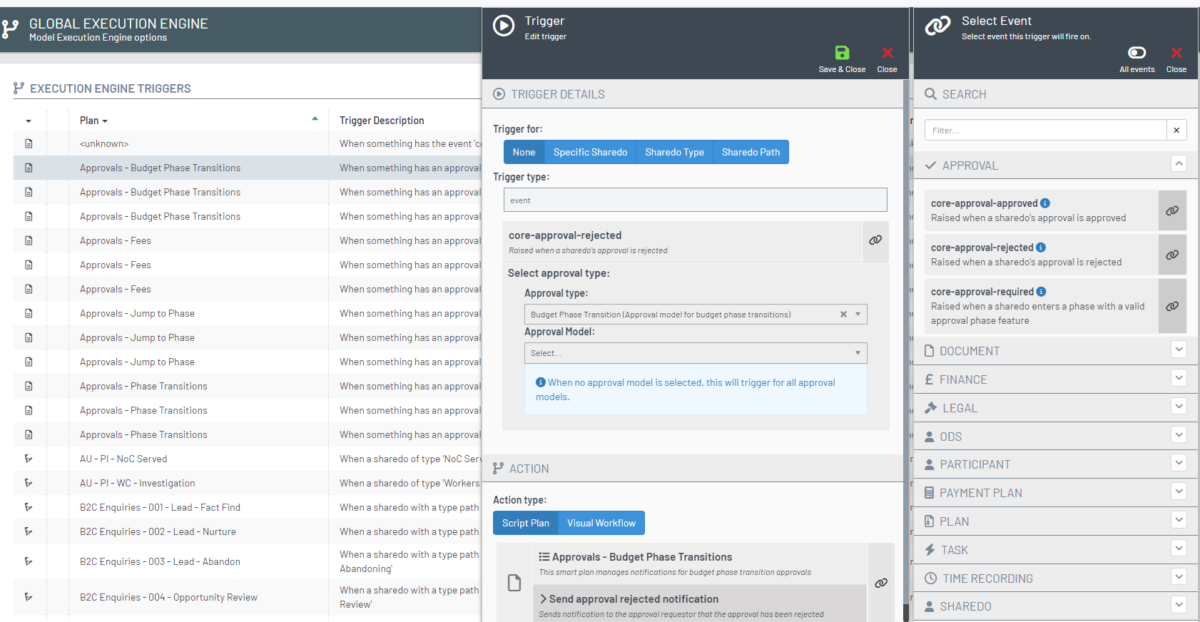
Task: Select Script Plan action type
Action: [x=526, y=523]
